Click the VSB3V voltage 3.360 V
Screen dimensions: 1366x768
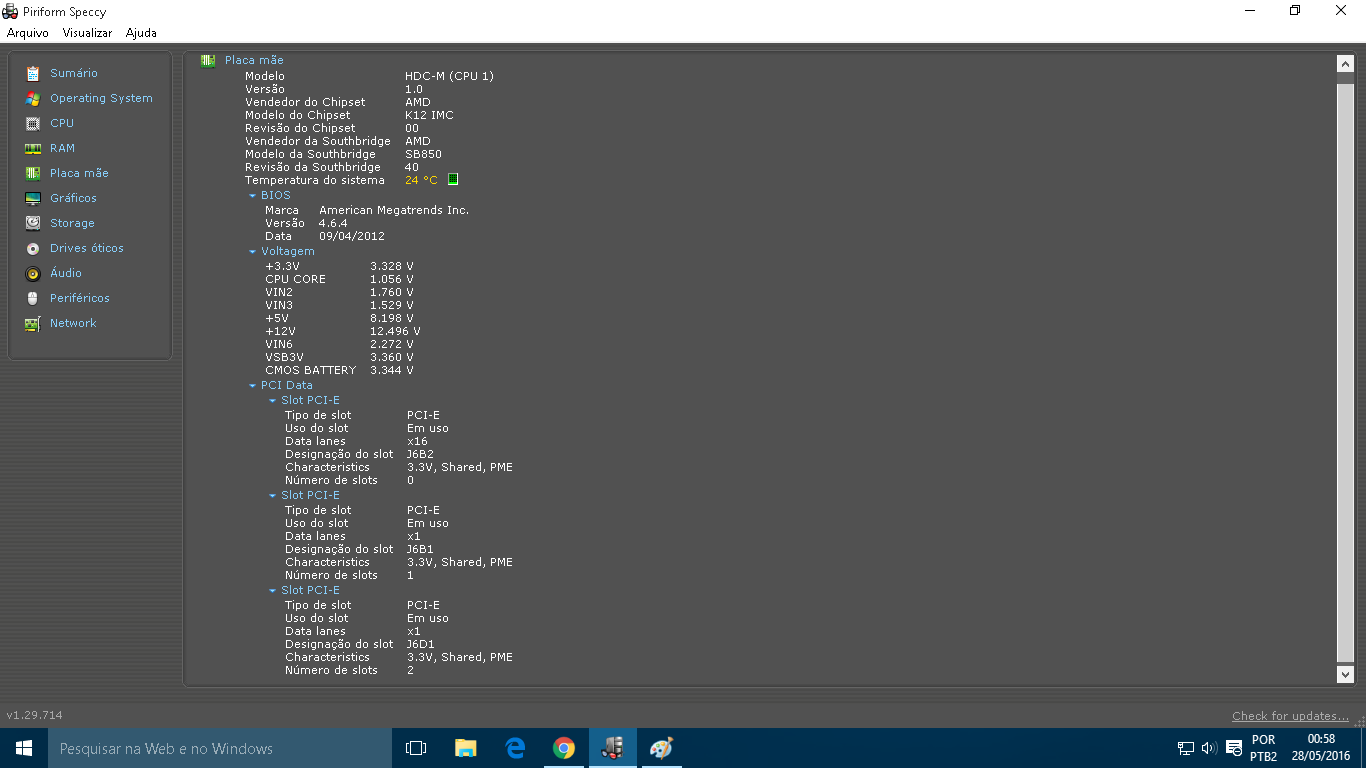(x=391, y=357)
